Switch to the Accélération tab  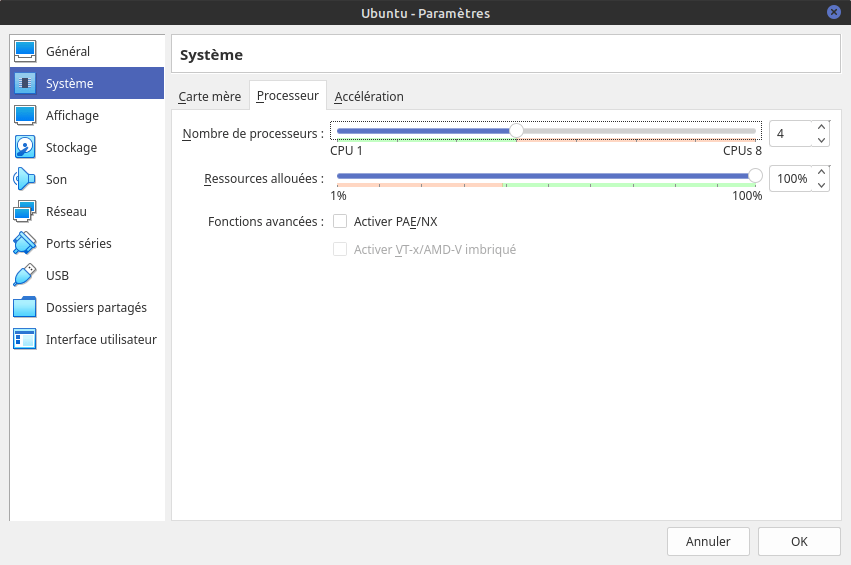point(369,96)
